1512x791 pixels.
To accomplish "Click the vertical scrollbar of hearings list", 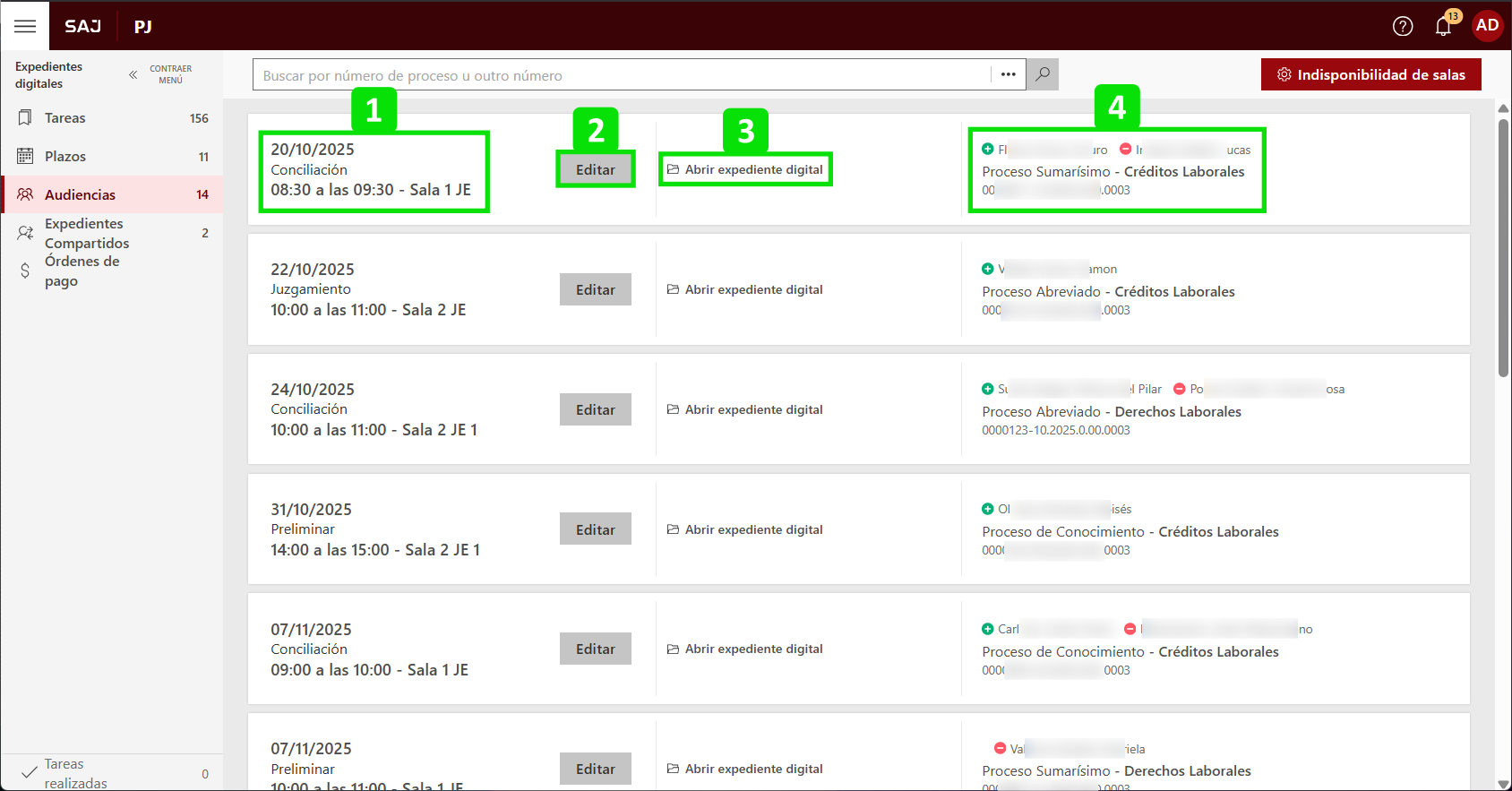I will point(1503,251).
